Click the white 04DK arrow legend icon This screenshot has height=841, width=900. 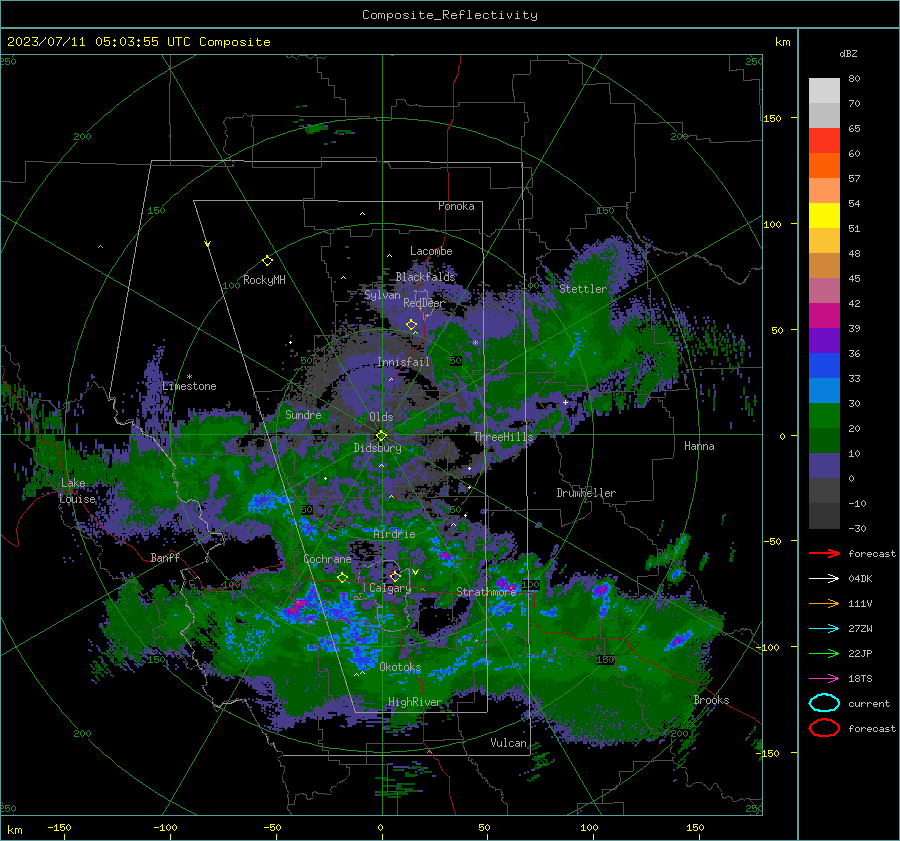[x=824, y=578]
